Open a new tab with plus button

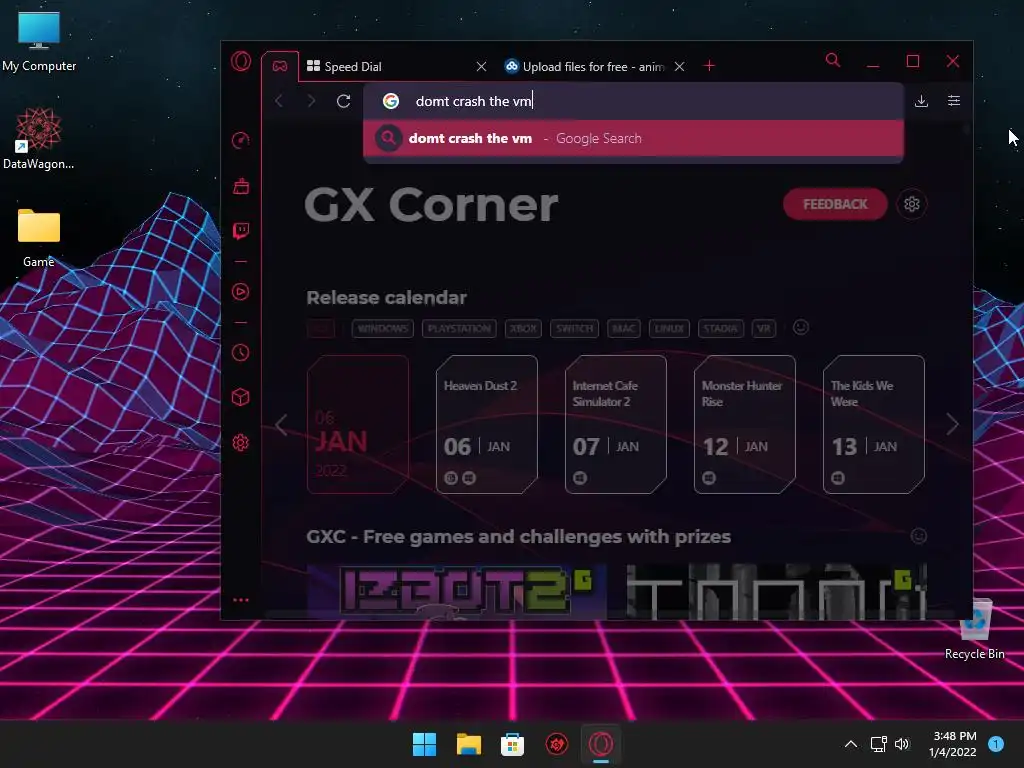pyautogui.click(x=709, y=65)
